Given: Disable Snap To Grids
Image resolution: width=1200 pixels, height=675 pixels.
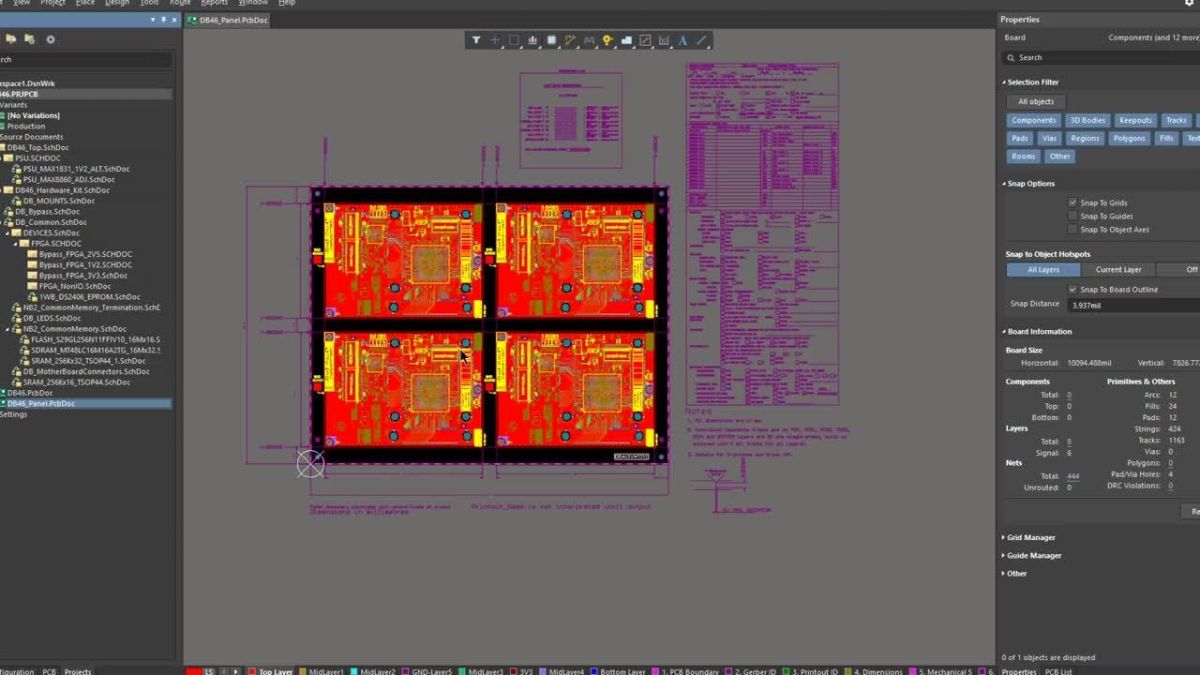Looking at the screenshot, I should (x=1073, y=201).
